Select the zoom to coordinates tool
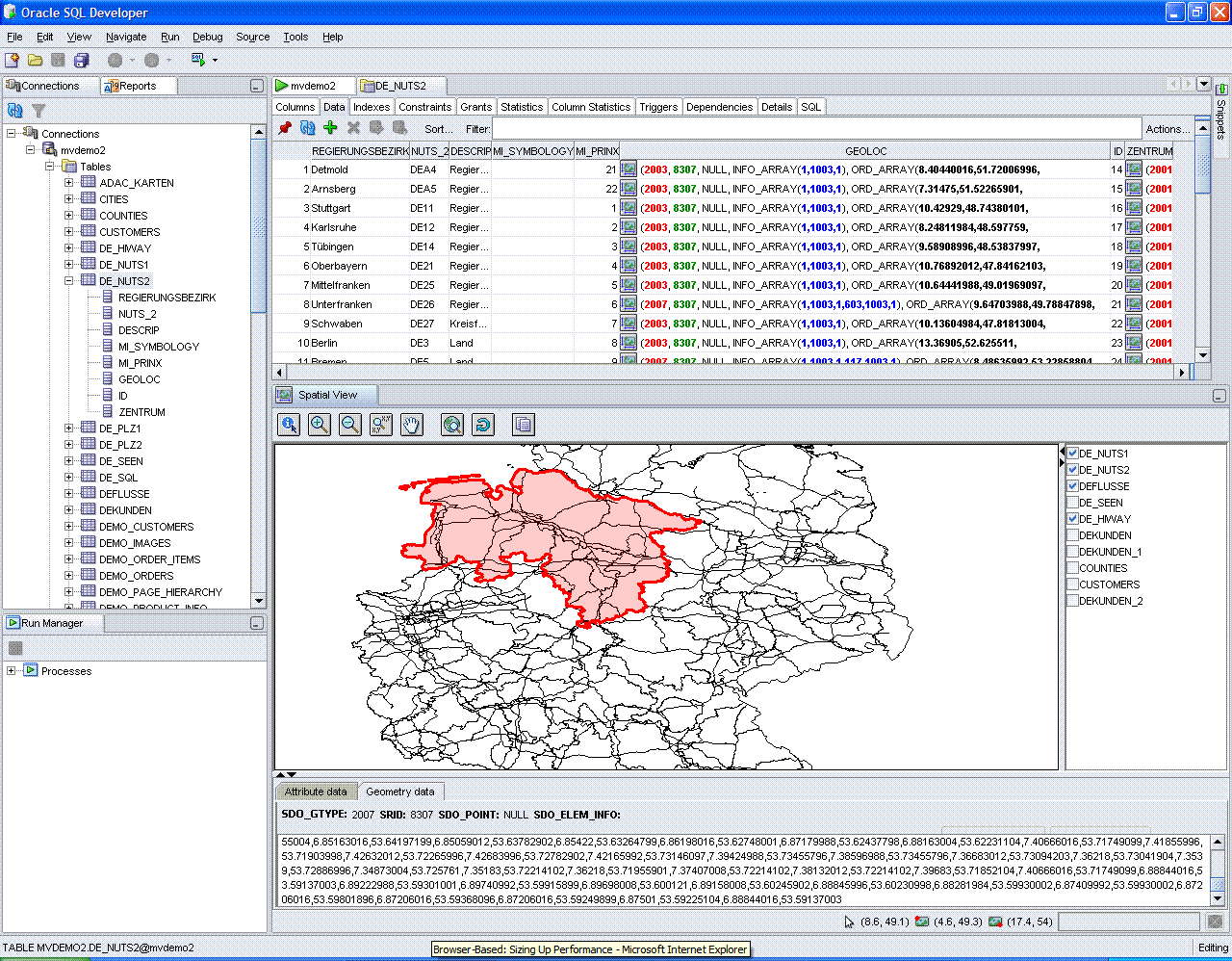Screen dimensions: 1232x961 pyautogui.click(x=381, y=425)
